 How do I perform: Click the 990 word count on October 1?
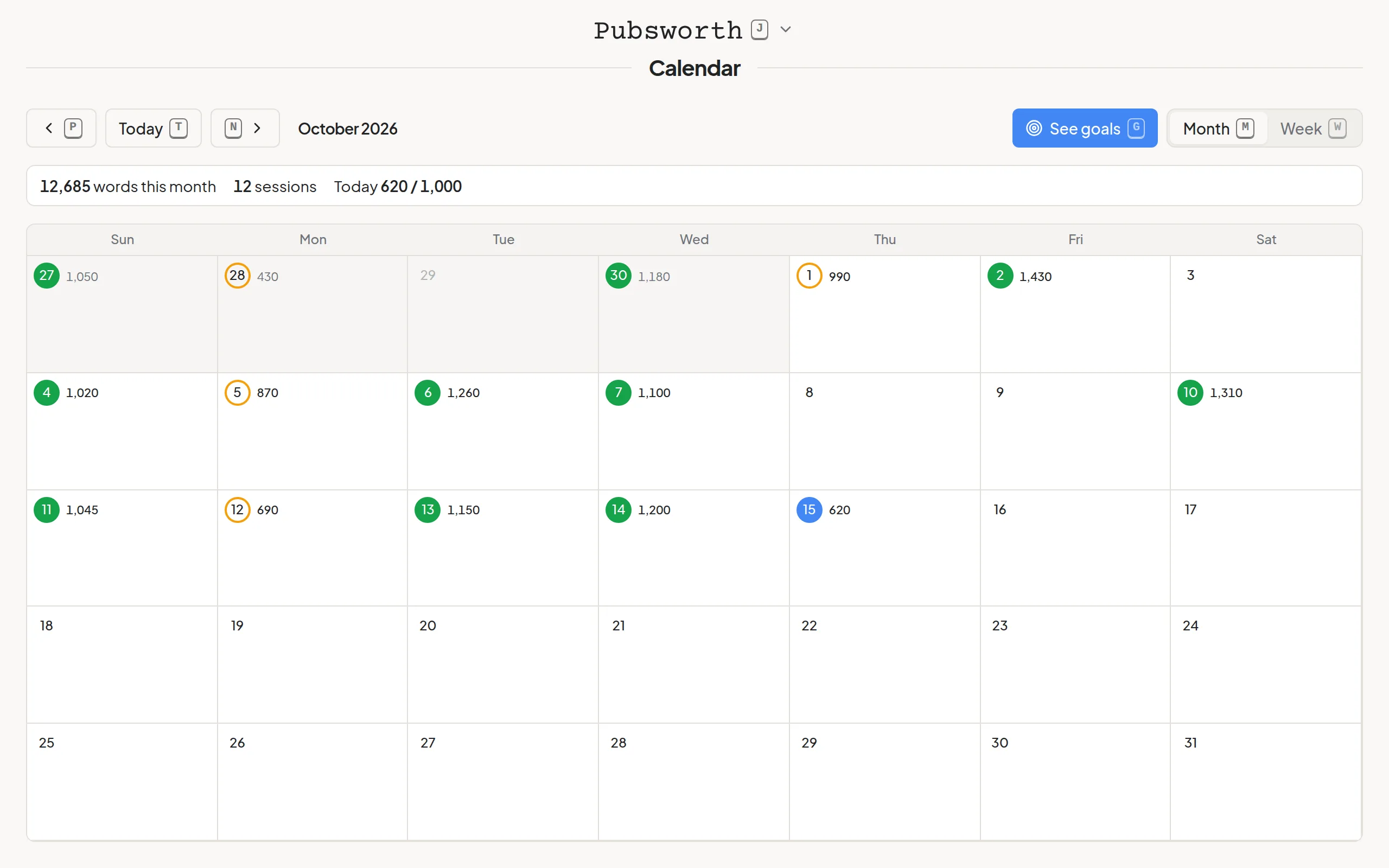[x=839, y=277]
